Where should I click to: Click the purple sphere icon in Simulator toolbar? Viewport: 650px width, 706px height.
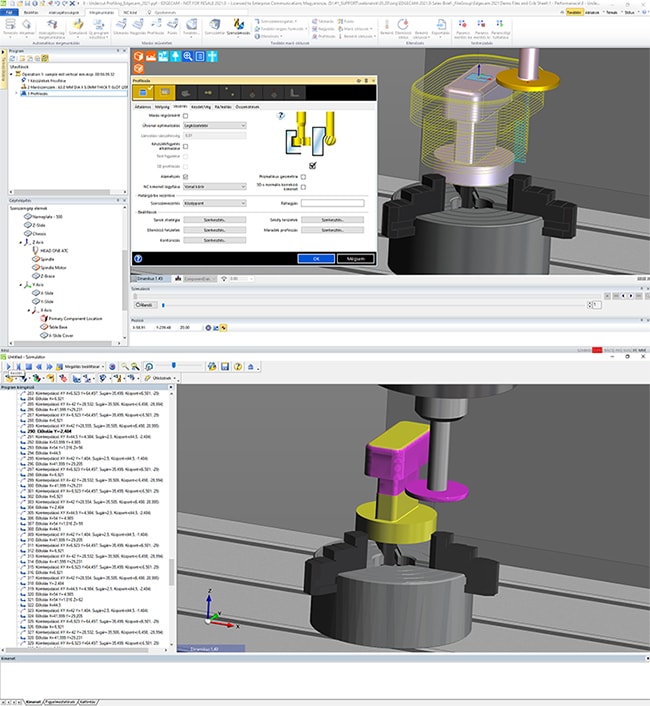click(x=113, y=367)
